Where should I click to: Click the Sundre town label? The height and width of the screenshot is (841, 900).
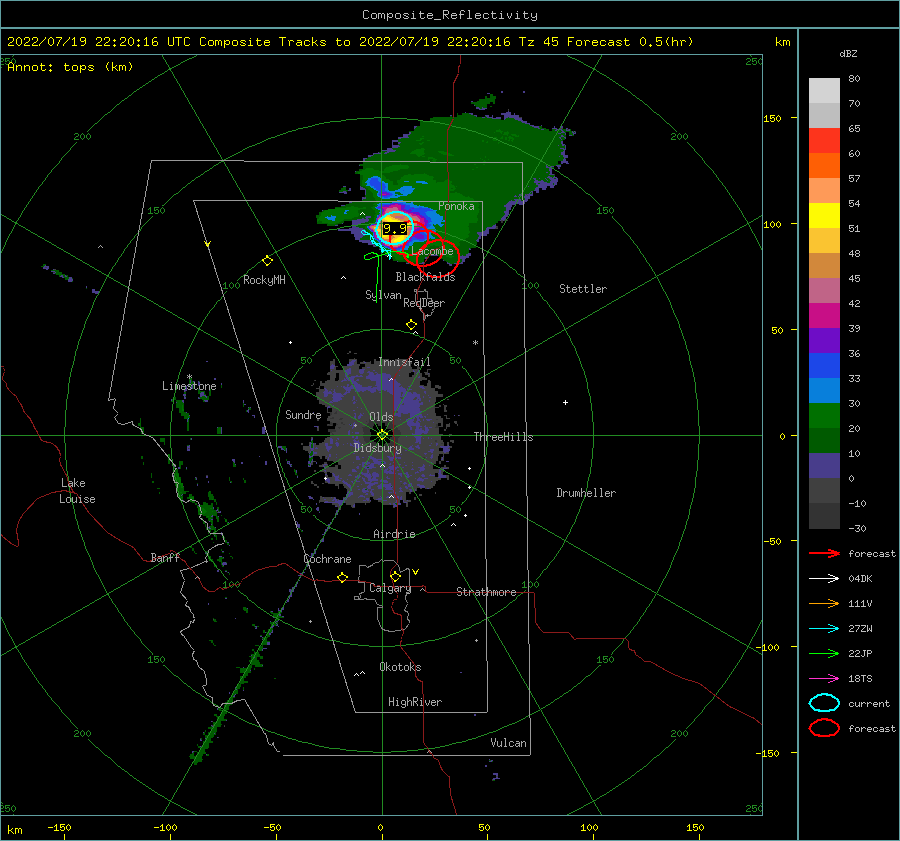click(x=303, y=415)
